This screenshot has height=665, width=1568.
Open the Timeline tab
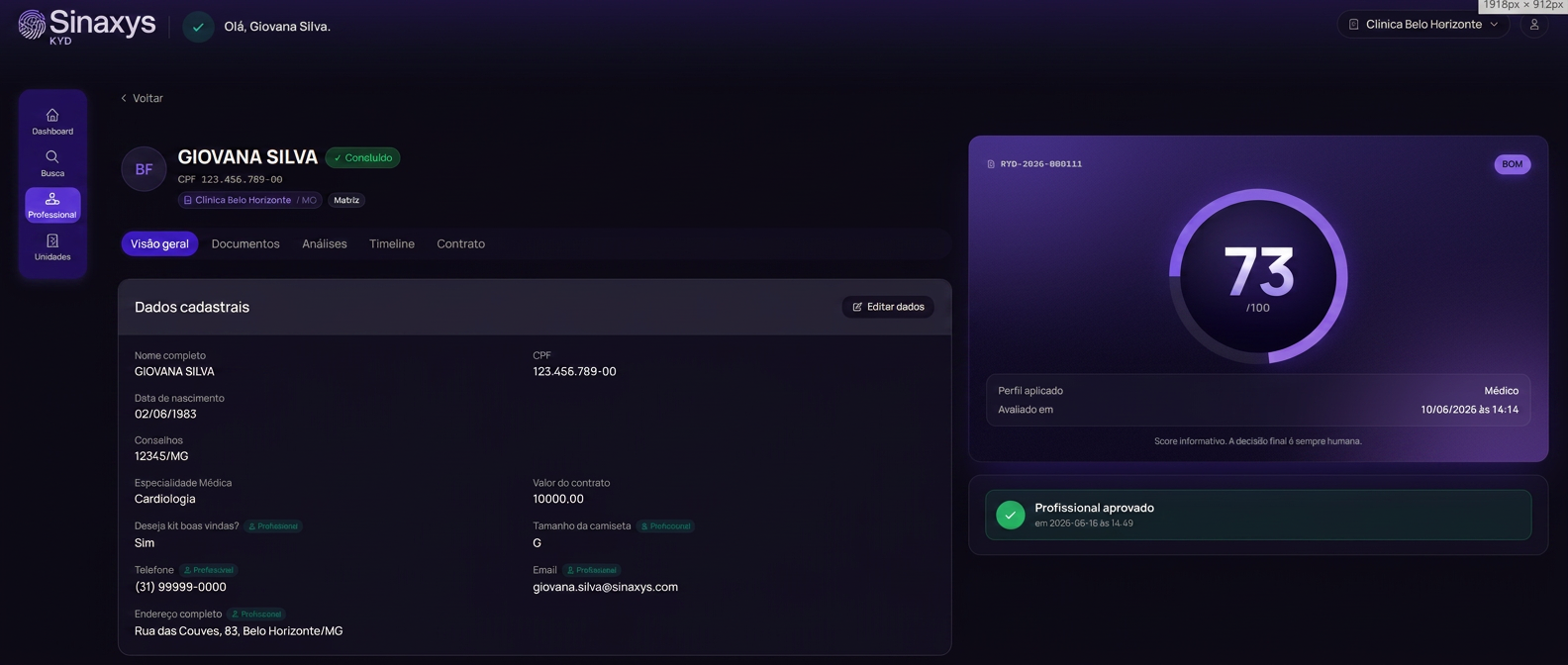coord(392,243)
